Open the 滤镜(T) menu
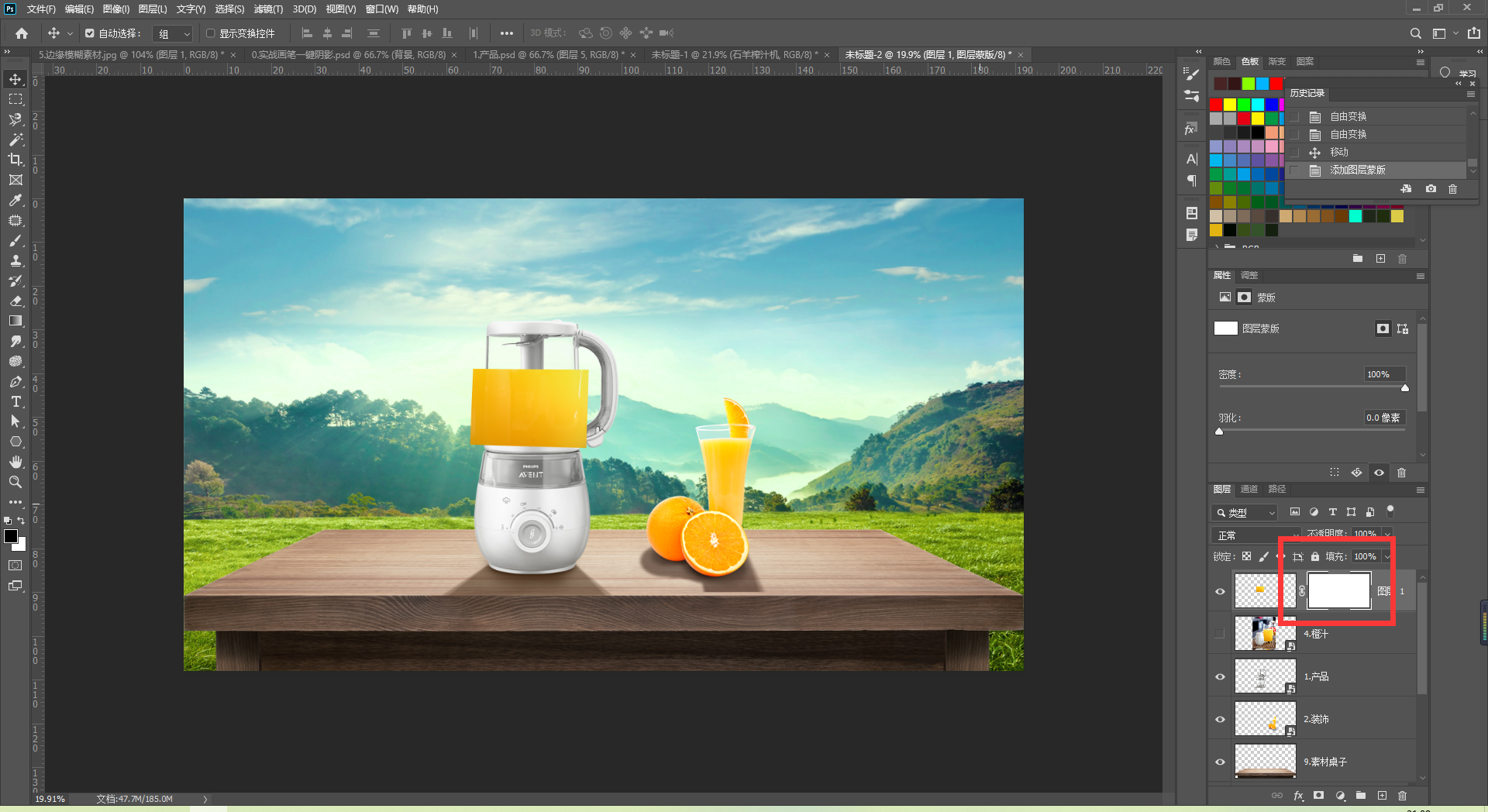Image resolution: width=1488 pixels, height=812 pixels. tap(268, 9)
